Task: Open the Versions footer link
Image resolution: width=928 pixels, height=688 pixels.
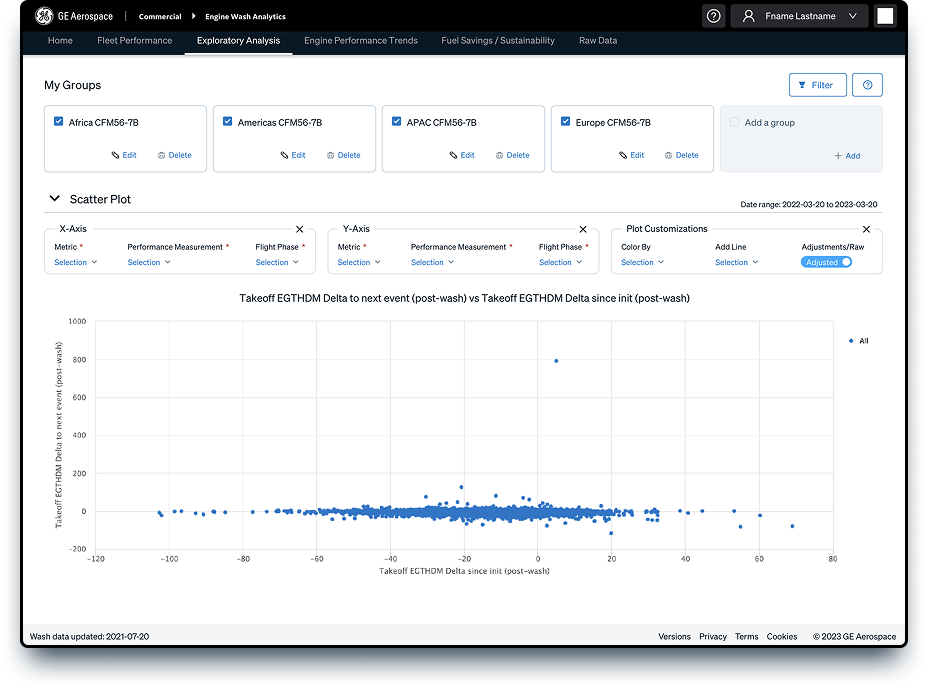Action: coord(674,636)
